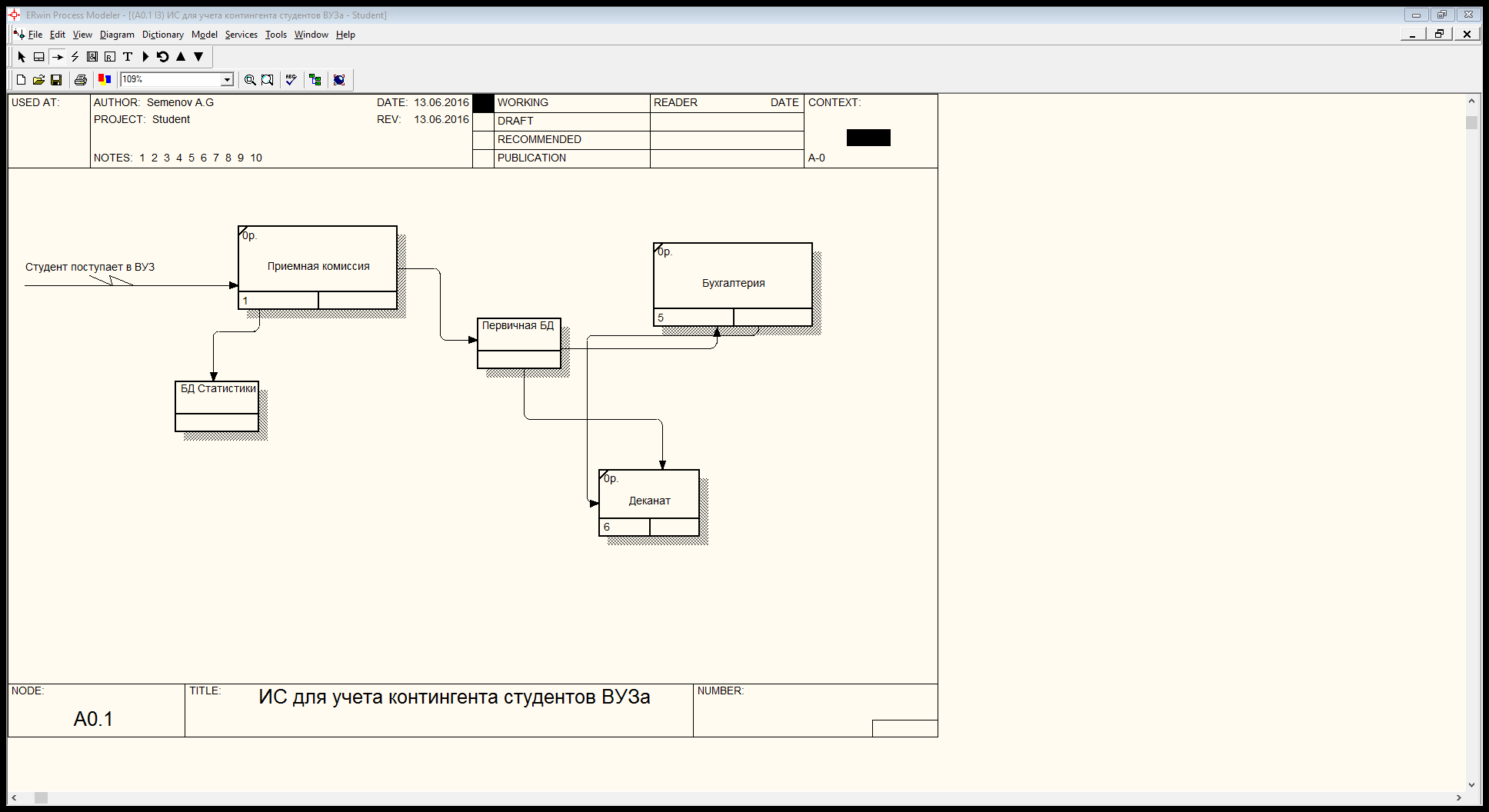1489x812 pixels.
Task: Close the inner document window
Action: click(x=1467, y=34)
